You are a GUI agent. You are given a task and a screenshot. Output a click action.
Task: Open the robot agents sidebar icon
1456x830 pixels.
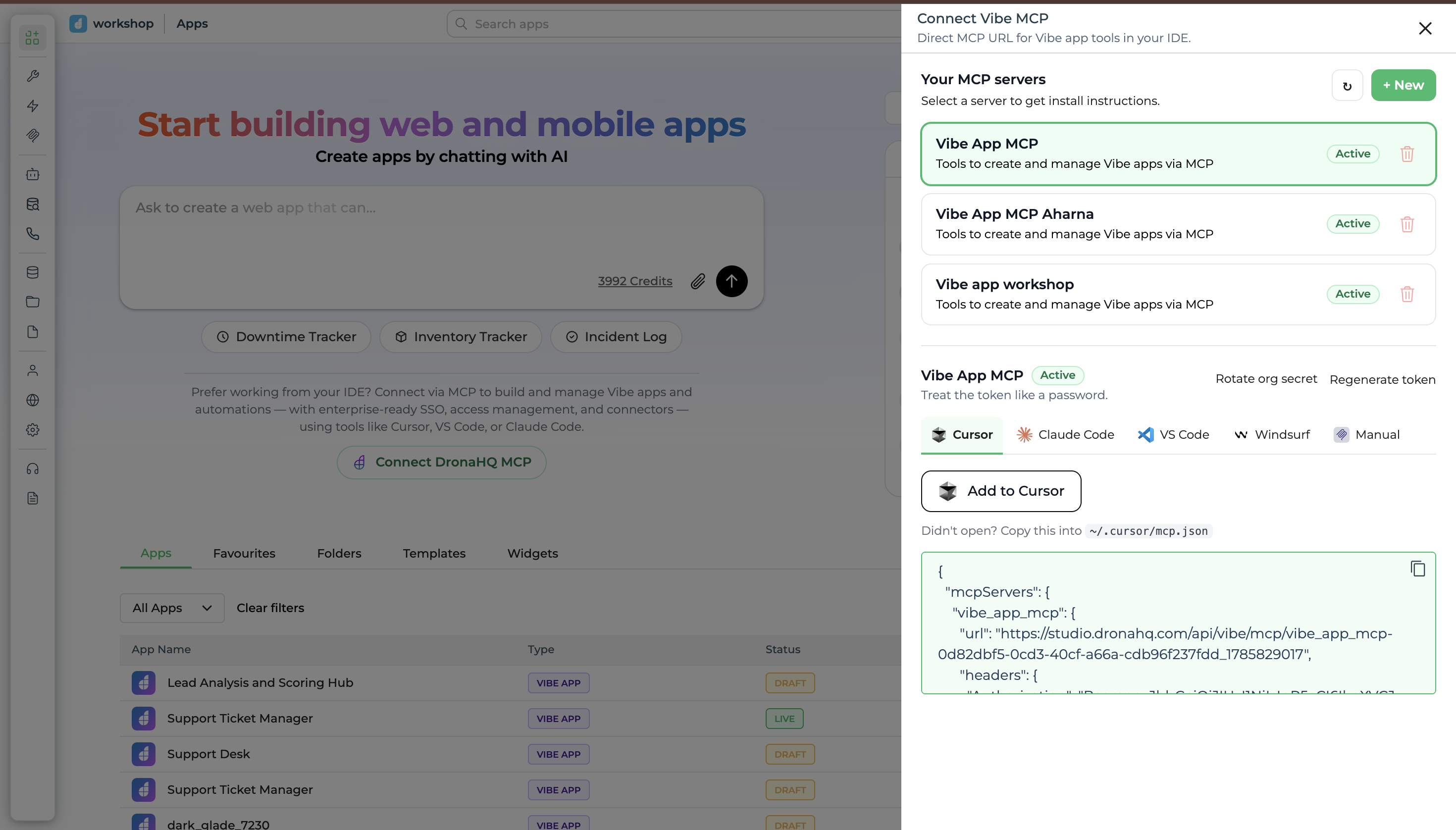[x=33, y=174]
